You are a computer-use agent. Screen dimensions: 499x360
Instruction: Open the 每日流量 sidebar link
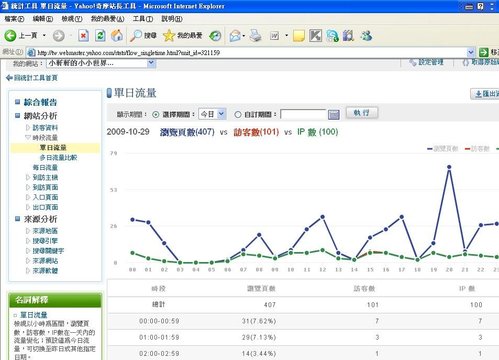(45, 167)
